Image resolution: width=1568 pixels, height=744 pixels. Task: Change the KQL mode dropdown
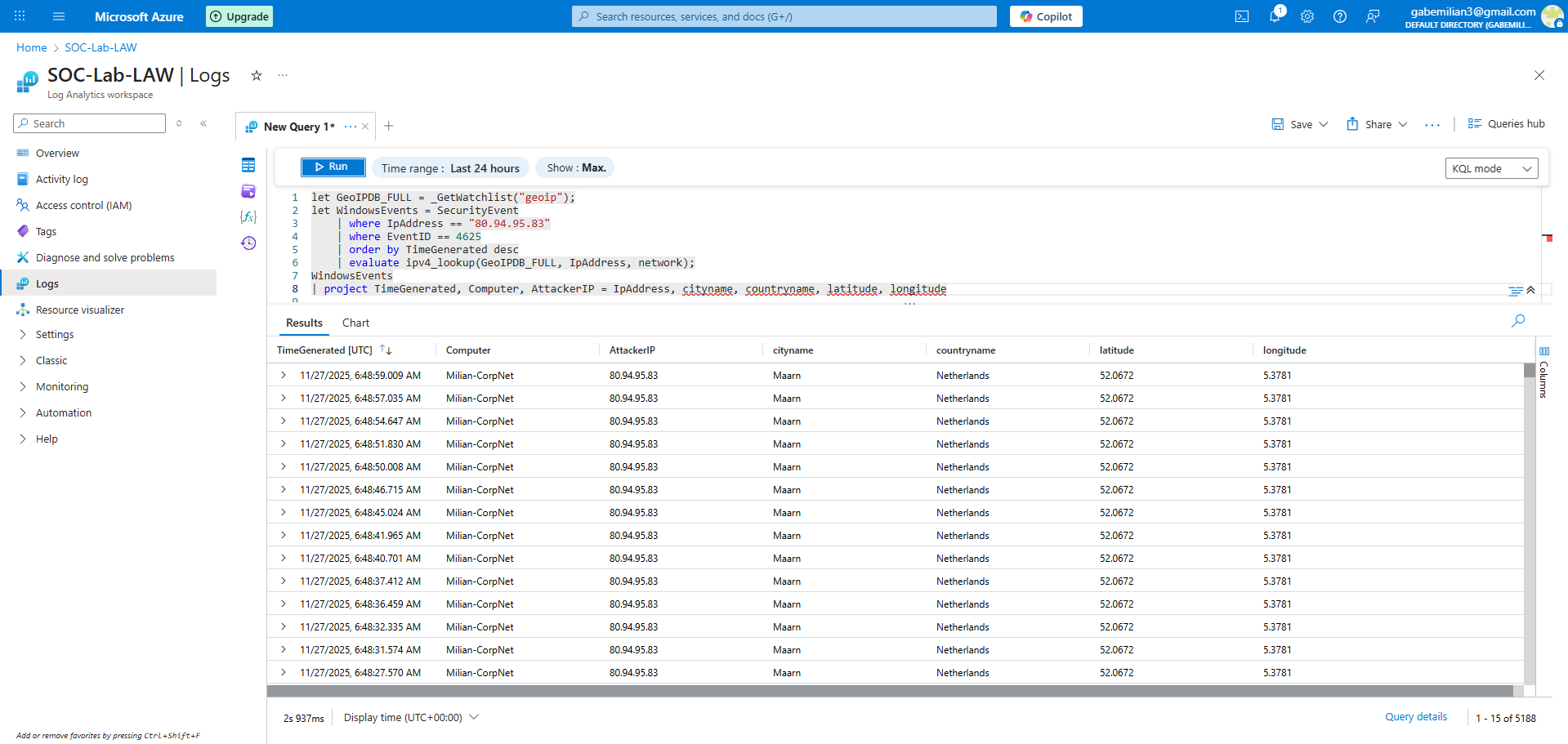pos(1492,168)
